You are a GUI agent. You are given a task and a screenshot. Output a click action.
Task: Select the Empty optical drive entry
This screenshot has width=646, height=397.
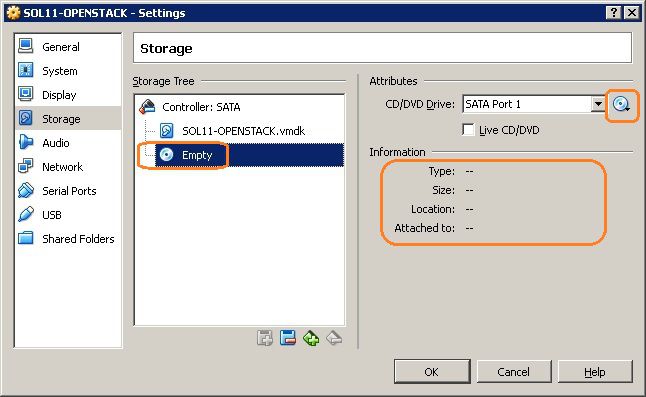click(x=249, y=155)
